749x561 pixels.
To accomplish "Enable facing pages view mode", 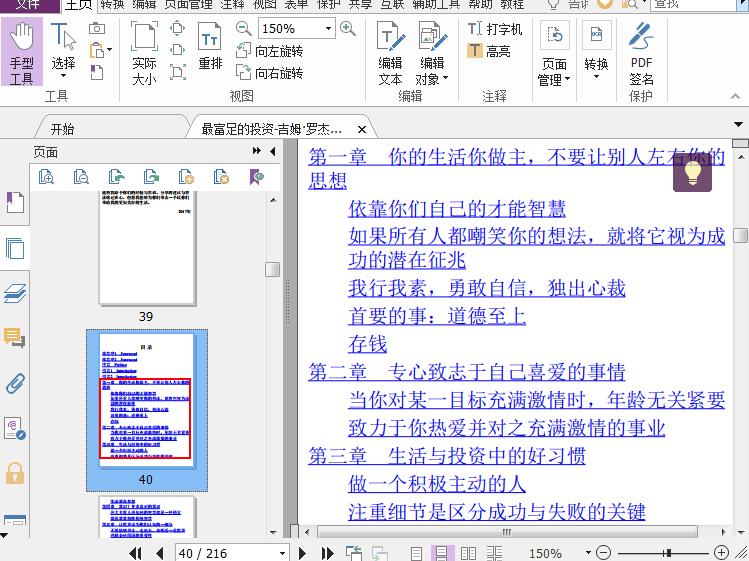I will [x=468, y=553].
